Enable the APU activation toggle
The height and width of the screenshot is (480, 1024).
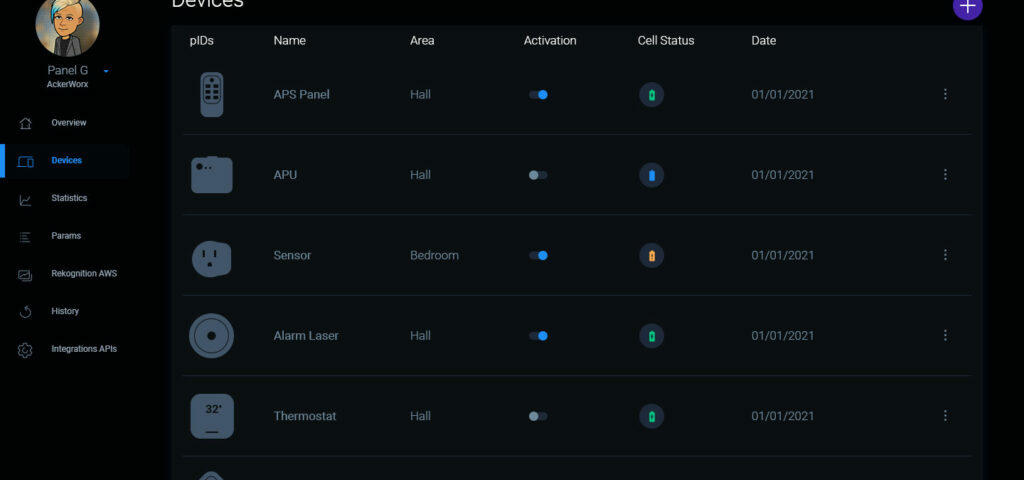[538, 175]
